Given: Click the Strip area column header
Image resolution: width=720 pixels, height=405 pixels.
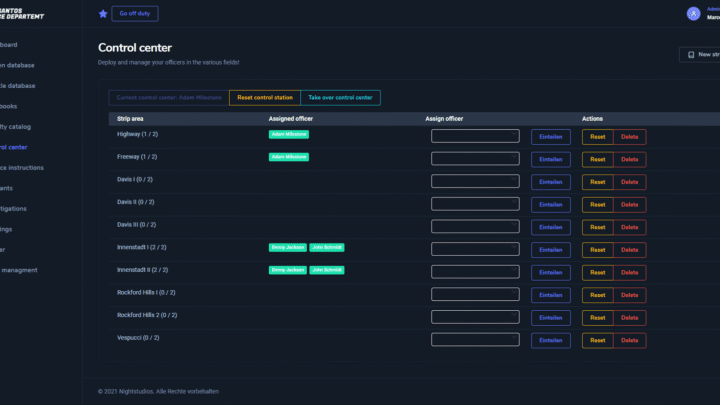Looking at the screenshot, I should pos(130,119).
